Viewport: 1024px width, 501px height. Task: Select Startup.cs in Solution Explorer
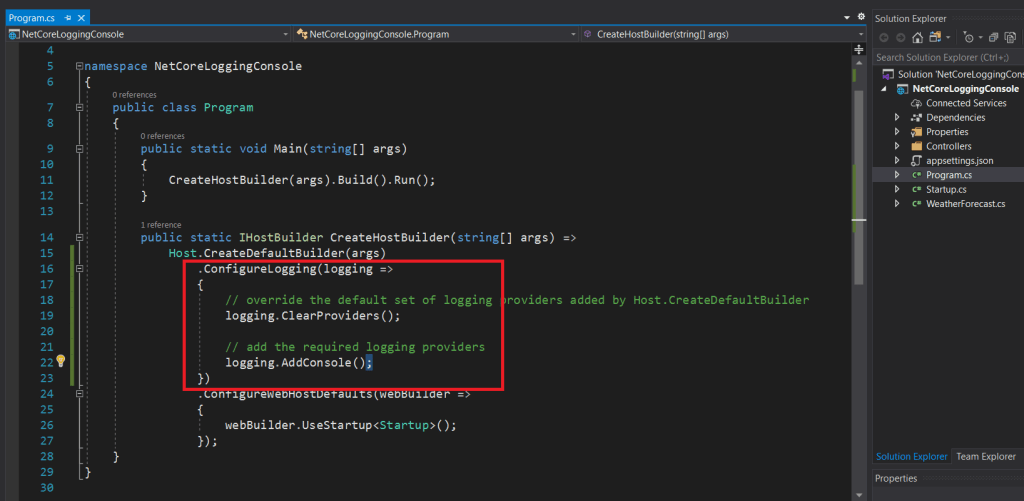[946, 189]
